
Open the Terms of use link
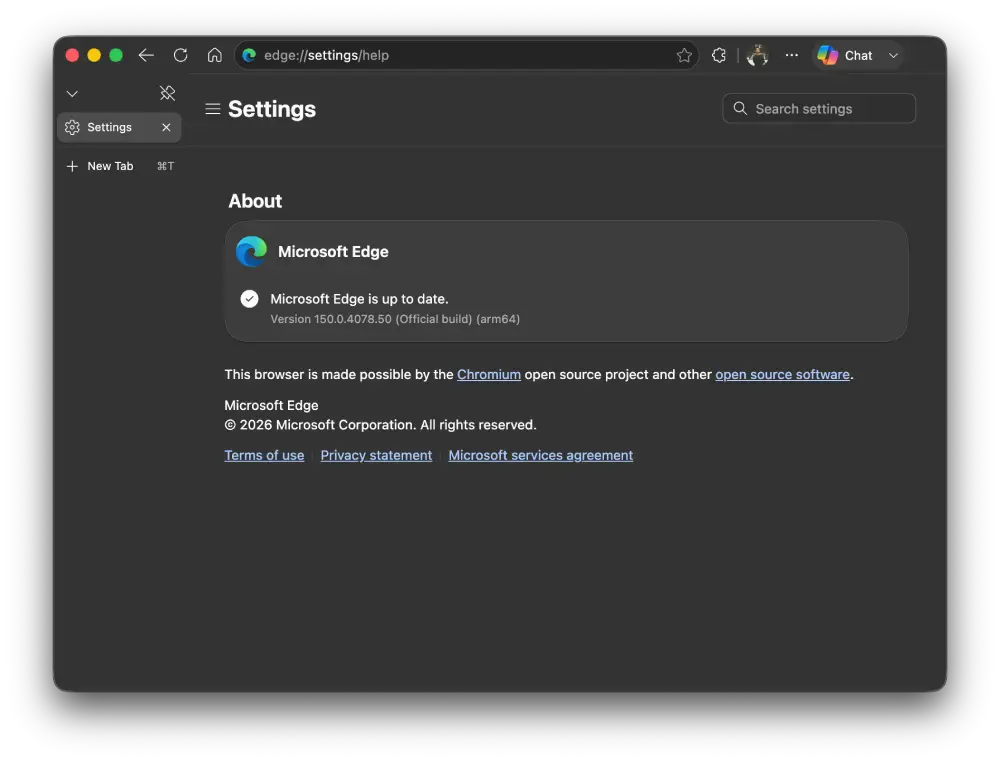pos(264,455)
